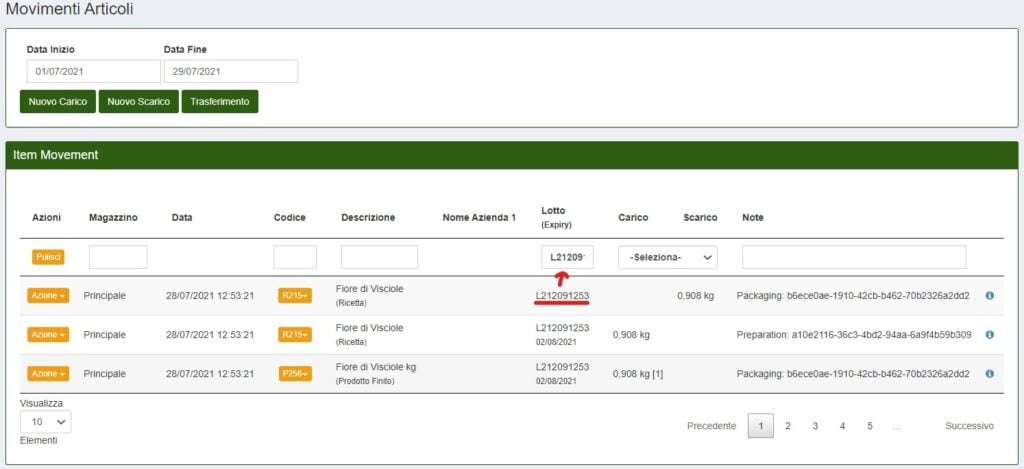The height and width of the screenshot is (469, 1024).
Task: Sort table by Descrizione column header
Action: 367,217
